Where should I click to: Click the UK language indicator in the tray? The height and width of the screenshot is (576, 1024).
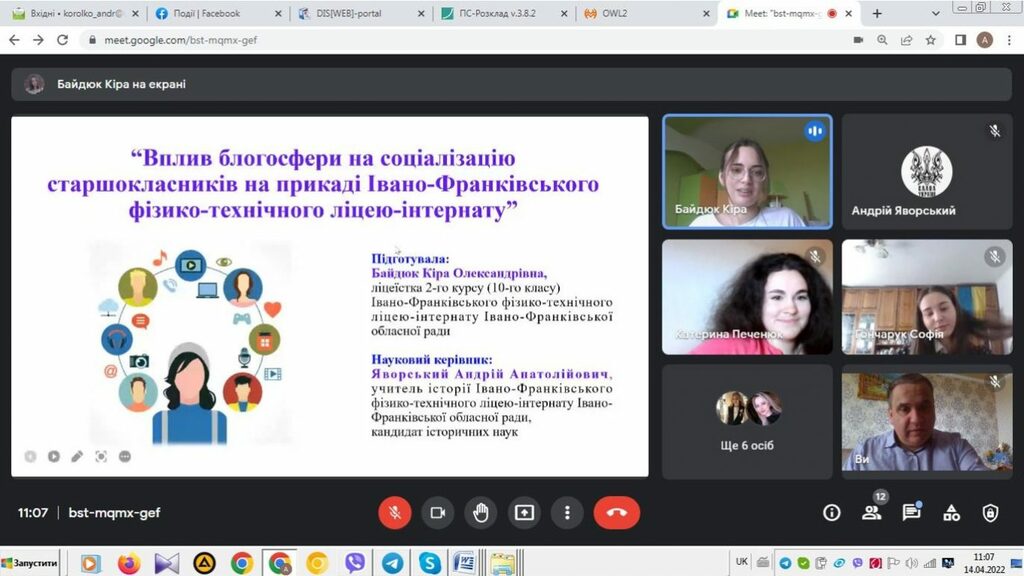(x=742, y=562)
